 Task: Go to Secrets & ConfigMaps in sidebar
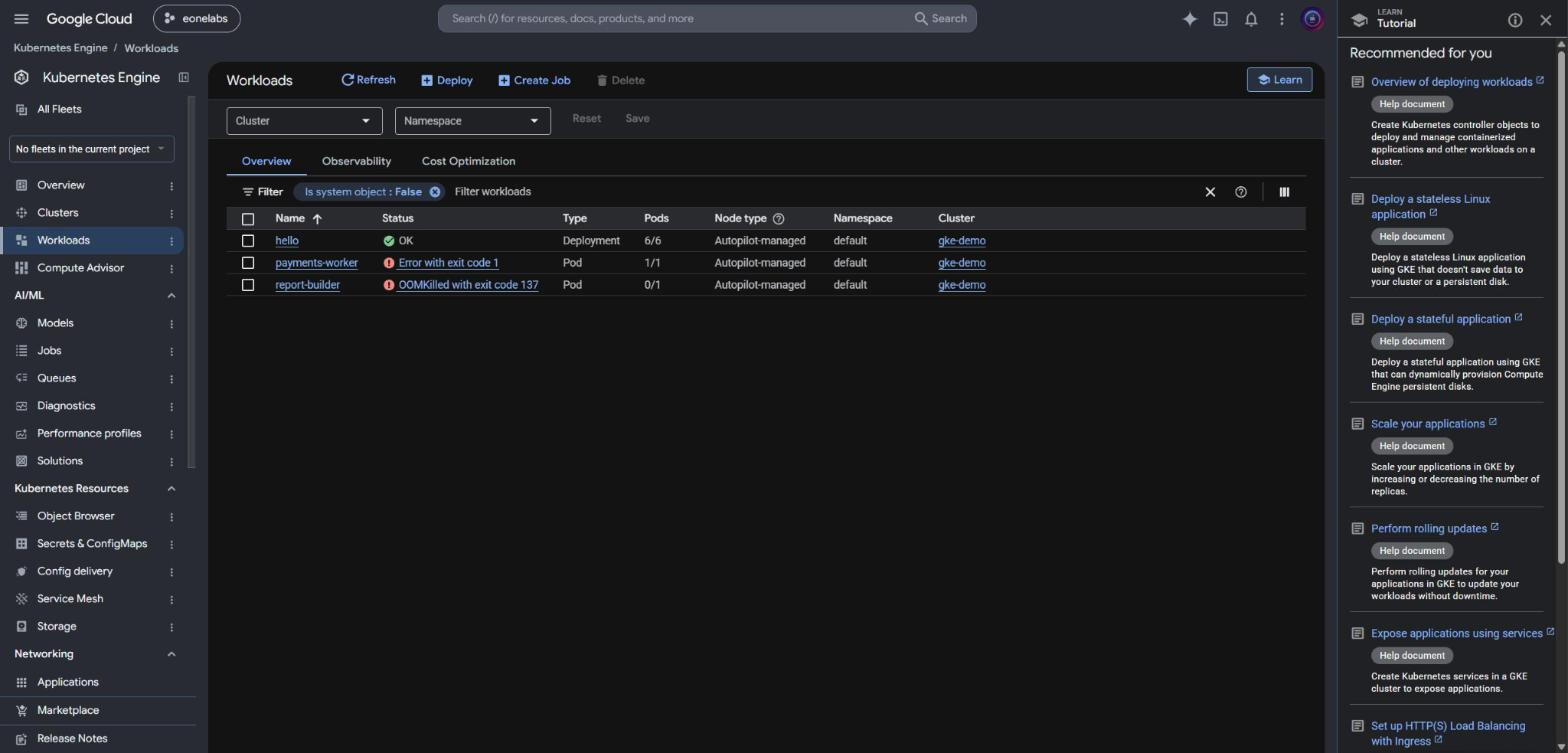pos(92,544)
